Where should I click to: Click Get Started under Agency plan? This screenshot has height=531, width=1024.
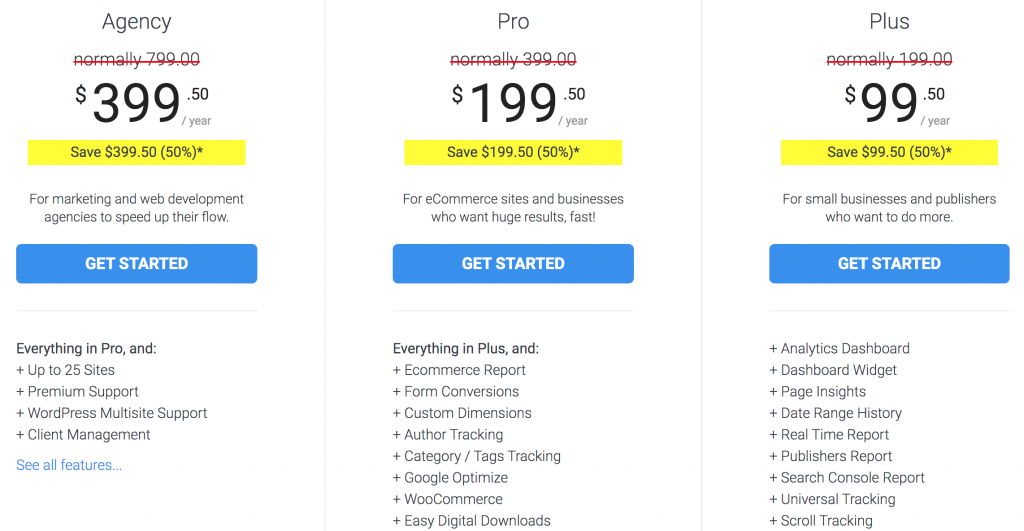(136, 264)
